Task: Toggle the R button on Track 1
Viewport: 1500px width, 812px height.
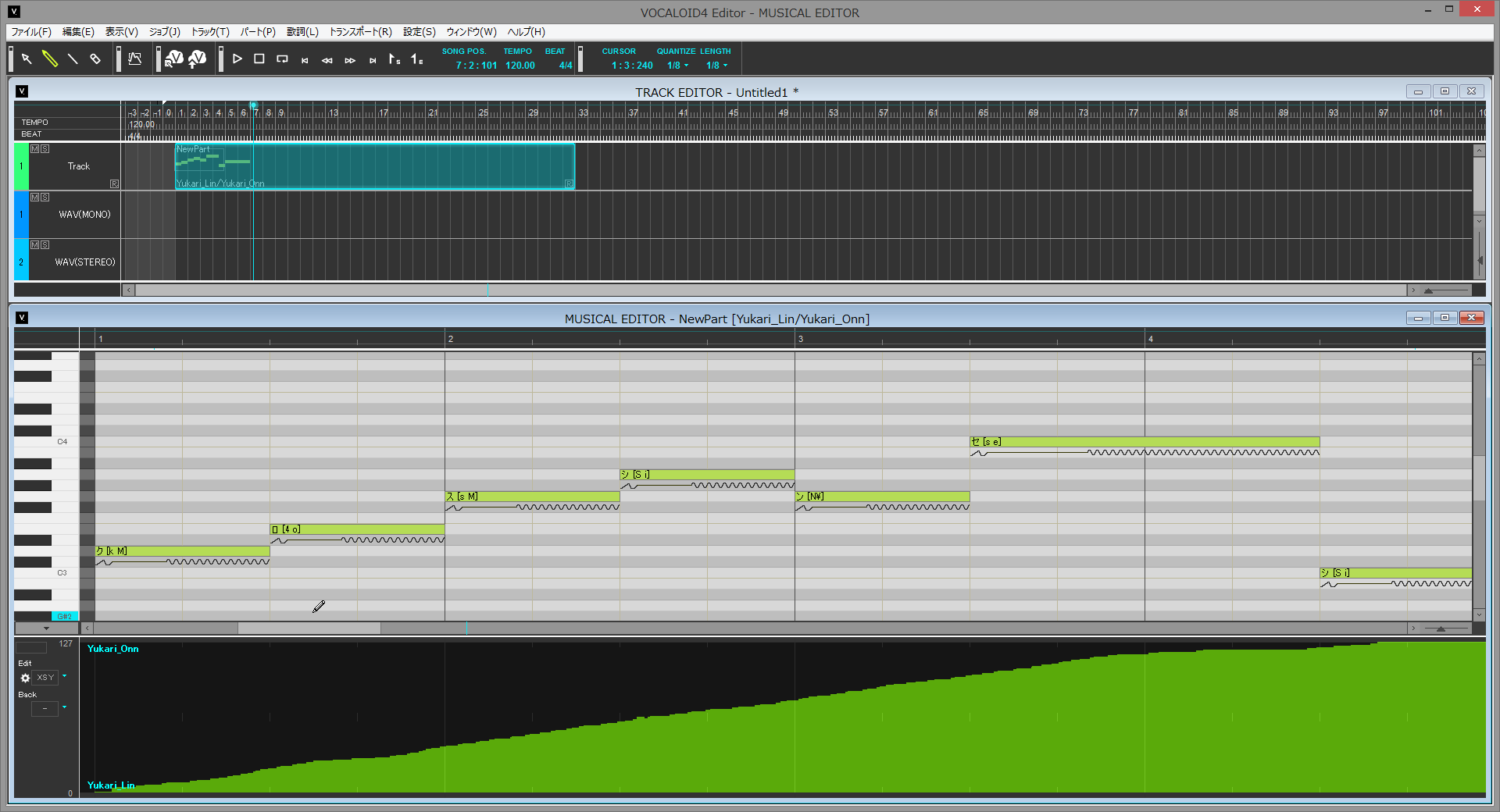Action: coord(114,184)
